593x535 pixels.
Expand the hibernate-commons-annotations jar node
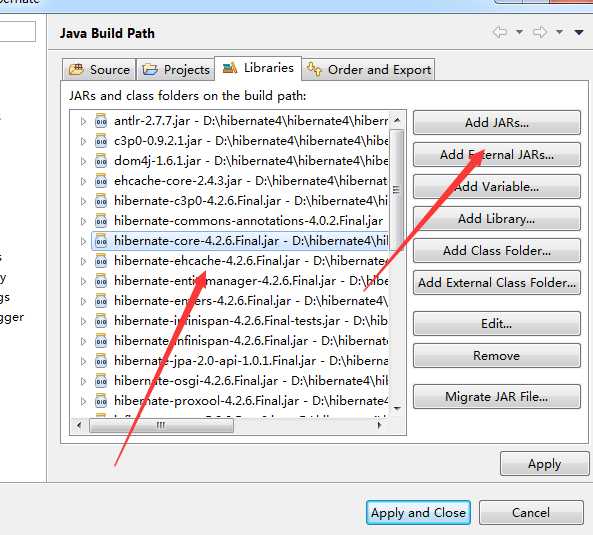(x=83, y=222)
